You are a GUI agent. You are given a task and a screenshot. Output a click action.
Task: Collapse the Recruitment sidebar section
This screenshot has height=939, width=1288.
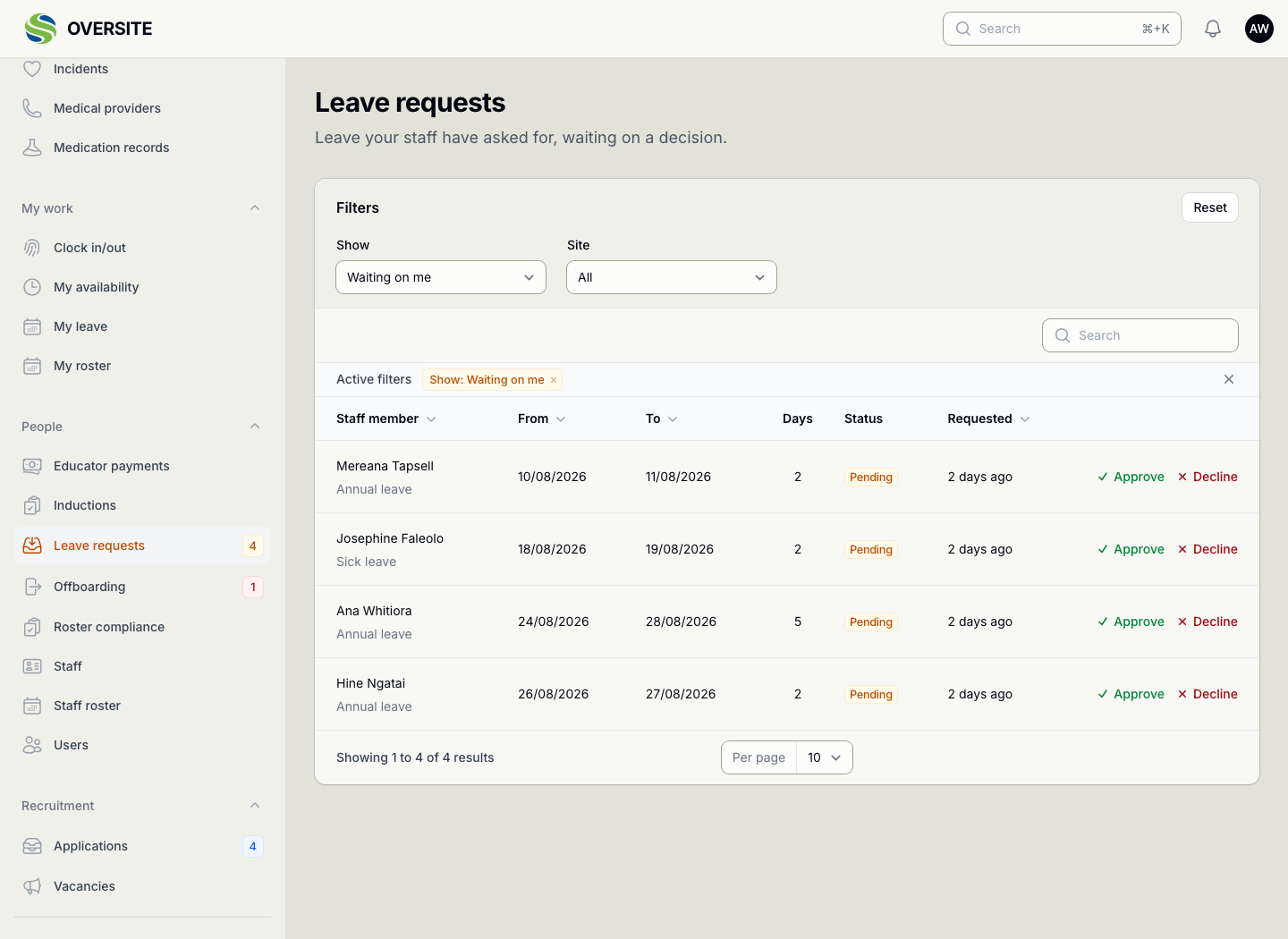coord(255,806)
